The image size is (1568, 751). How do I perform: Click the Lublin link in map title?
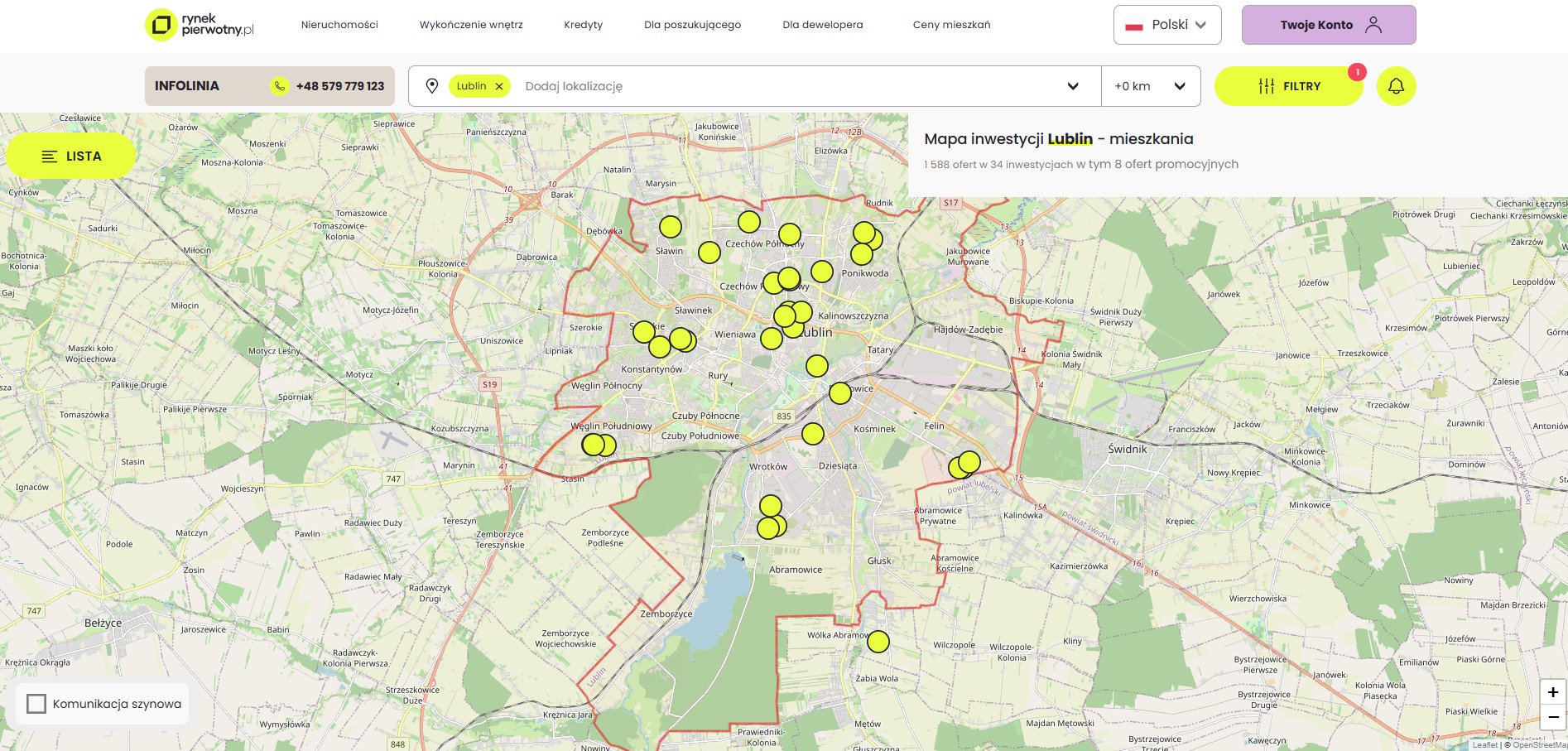pyautogui.click(x=1071, y=139)
